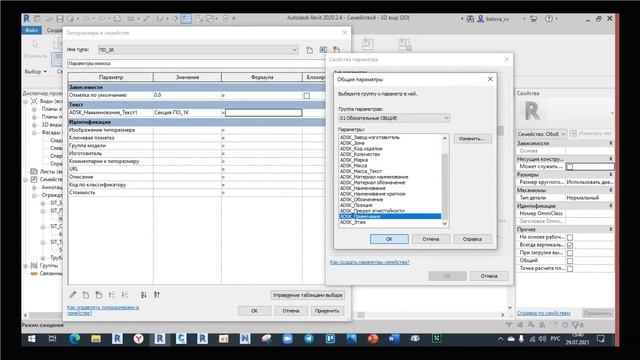
Task: Click move parameter up icon
Action: coord(112,295)
